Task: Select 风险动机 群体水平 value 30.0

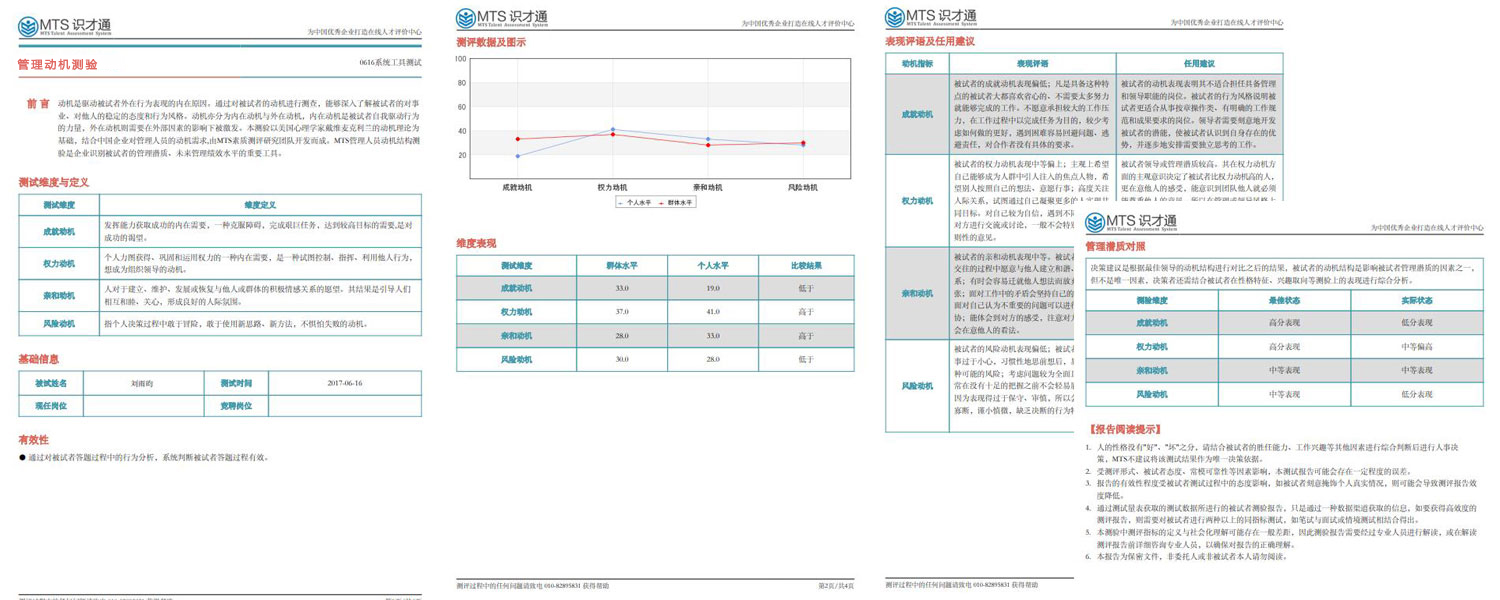Action: (x=621, y=359)
